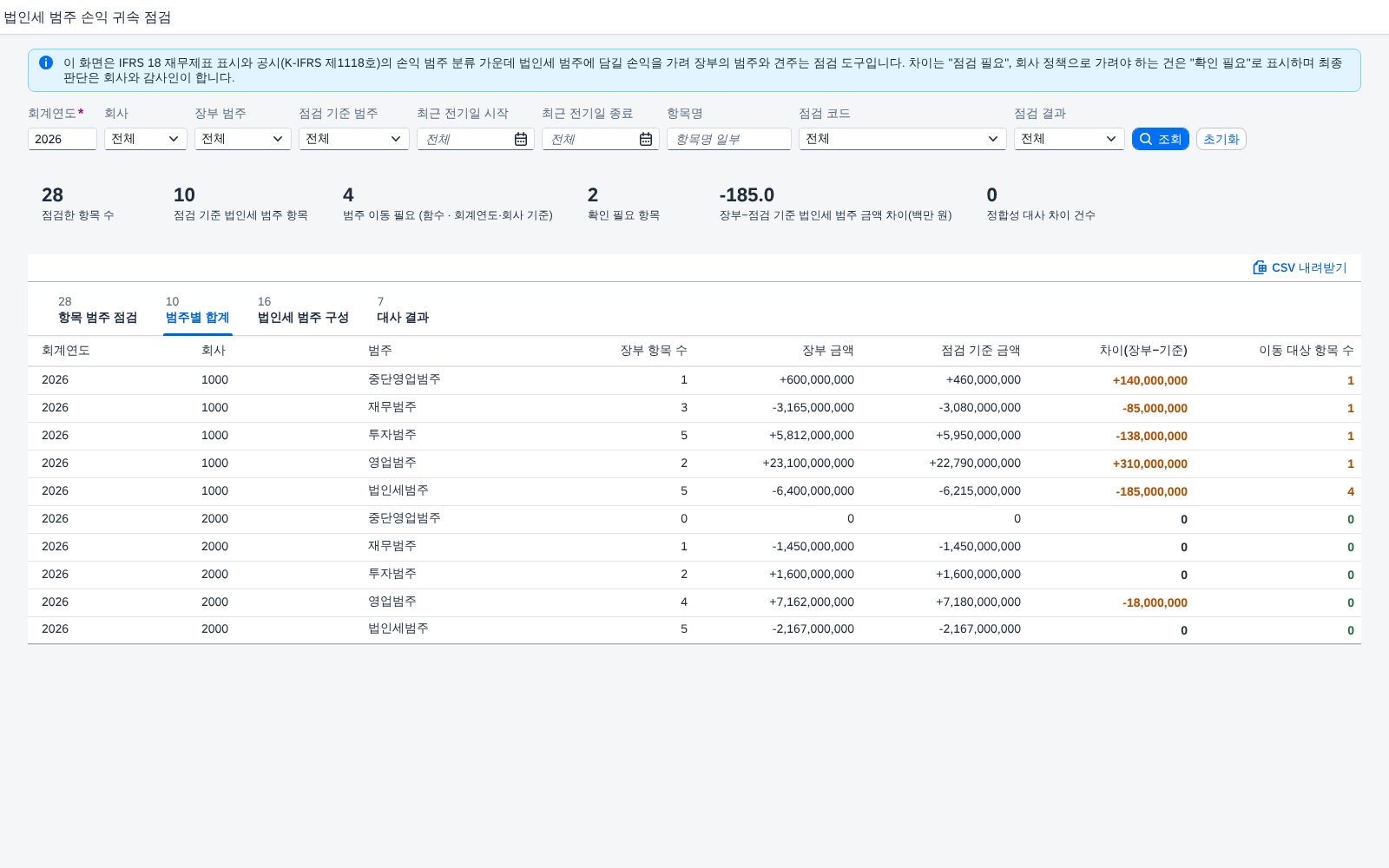The height and width of the screenshot is (868, 1389).
Task: Click the info icon in the blue banner
Action: pos(46,62)
